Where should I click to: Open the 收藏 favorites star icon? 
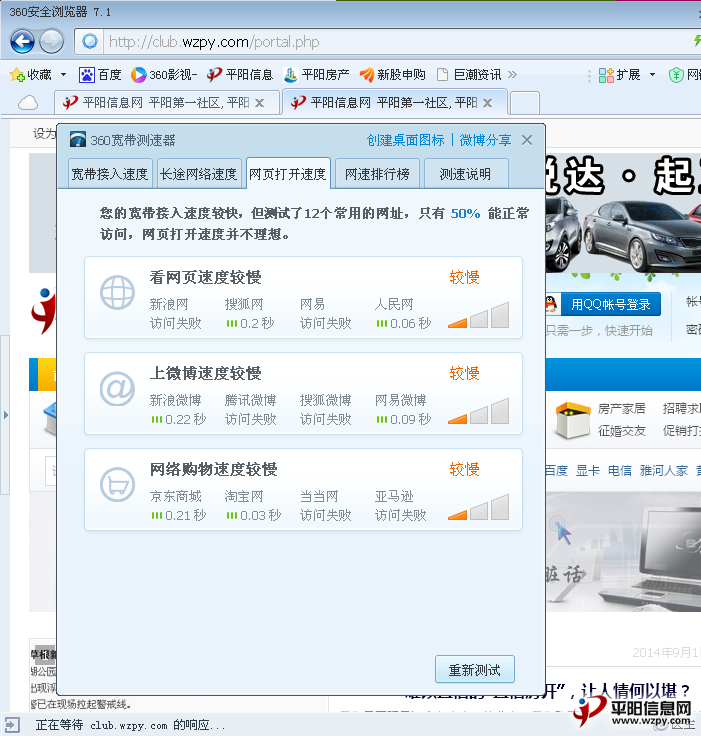[x=17, y=75]
